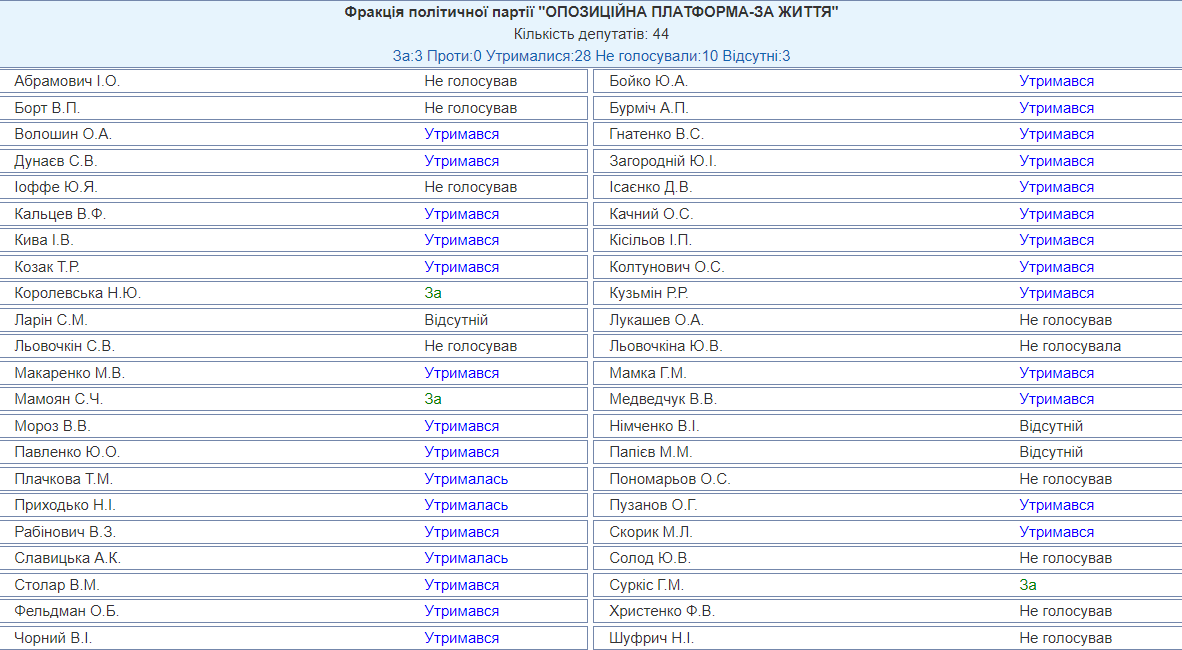Click "Відсутній" status for Ларін С.М.
The image size is (1182, 650).
[x=456, y=320]
